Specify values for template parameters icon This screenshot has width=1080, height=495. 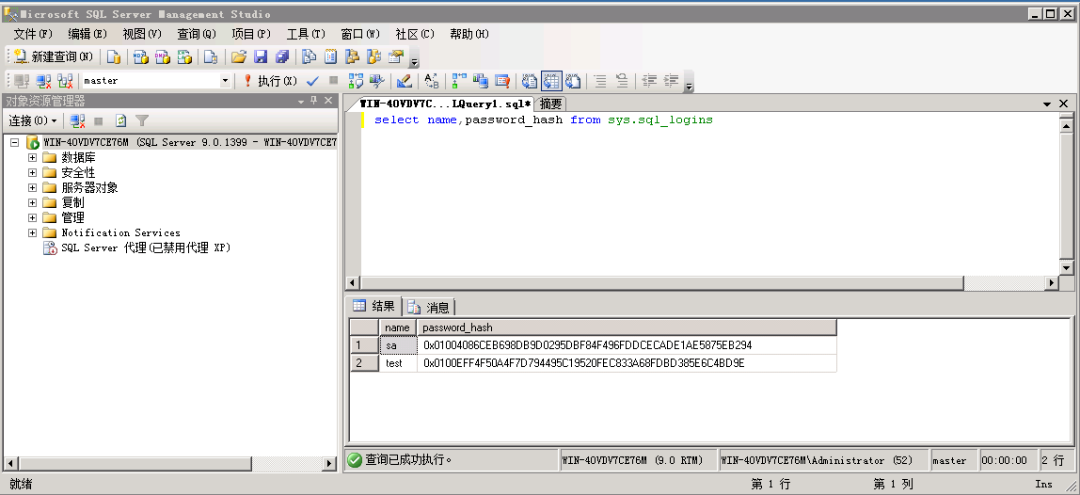(x=431, y=81)
